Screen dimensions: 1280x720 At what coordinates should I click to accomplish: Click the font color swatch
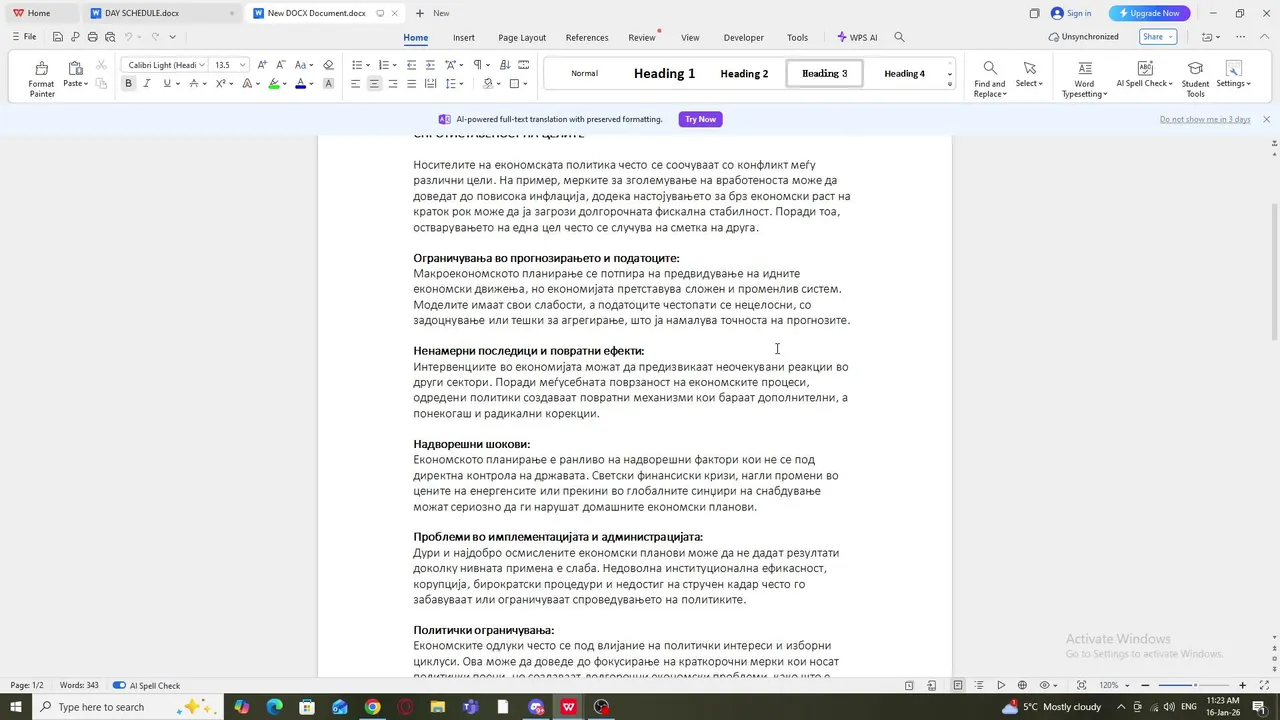(300, 84)
